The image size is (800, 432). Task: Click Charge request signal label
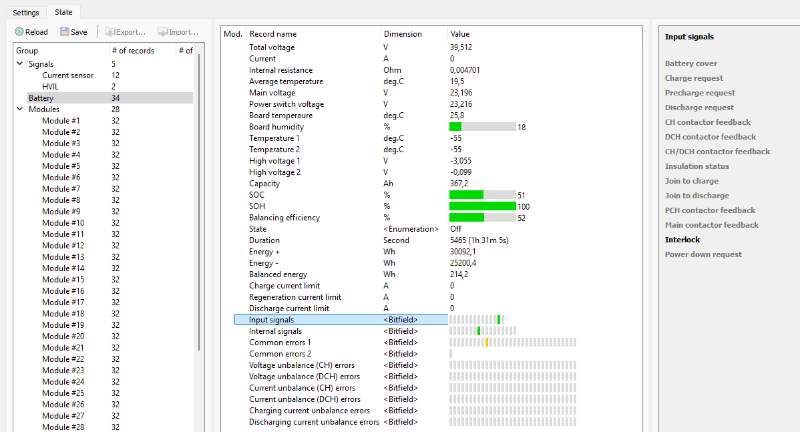[x=694, y=78]
